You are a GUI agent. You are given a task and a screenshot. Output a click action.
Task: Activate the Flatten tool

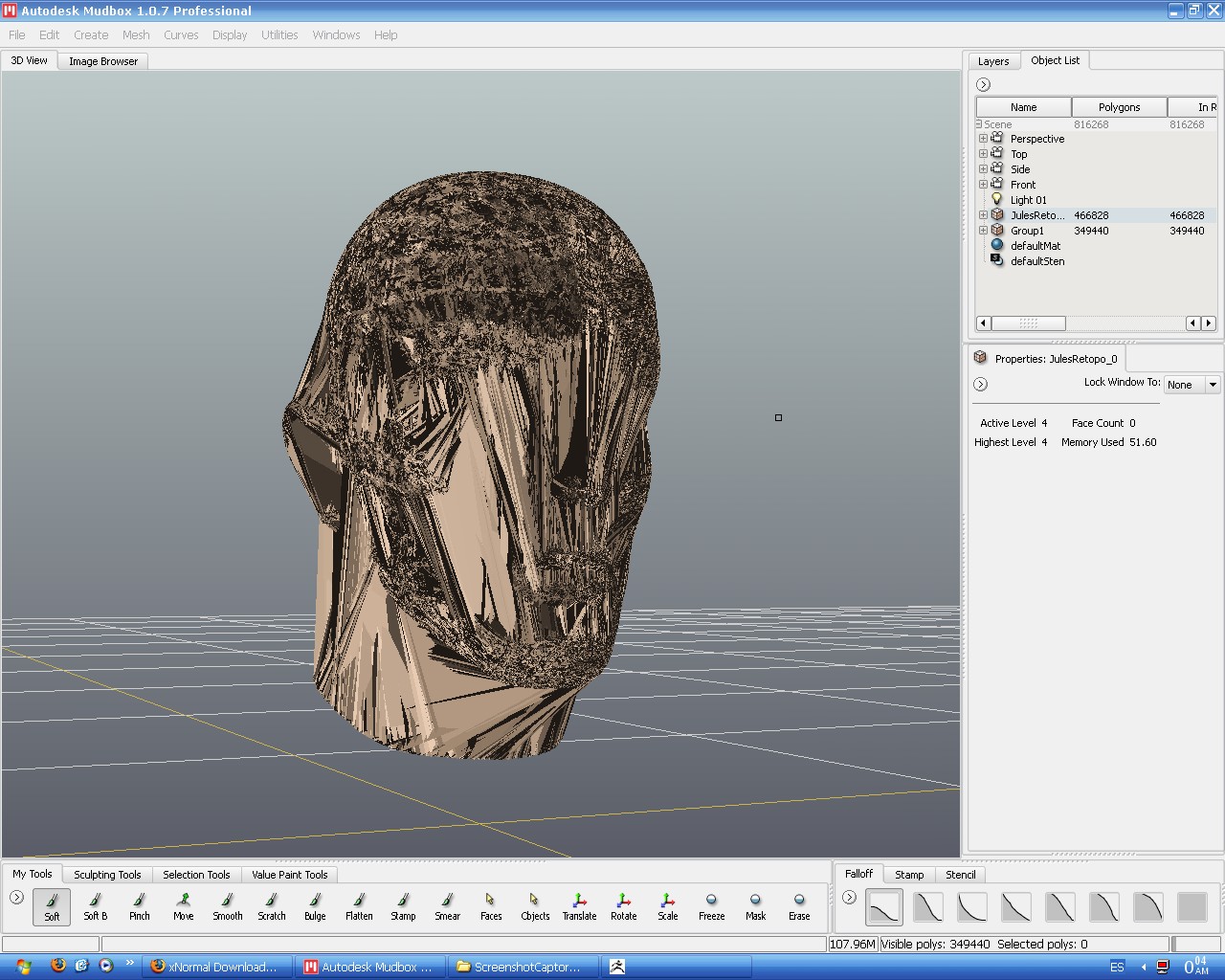click(359, 905)
